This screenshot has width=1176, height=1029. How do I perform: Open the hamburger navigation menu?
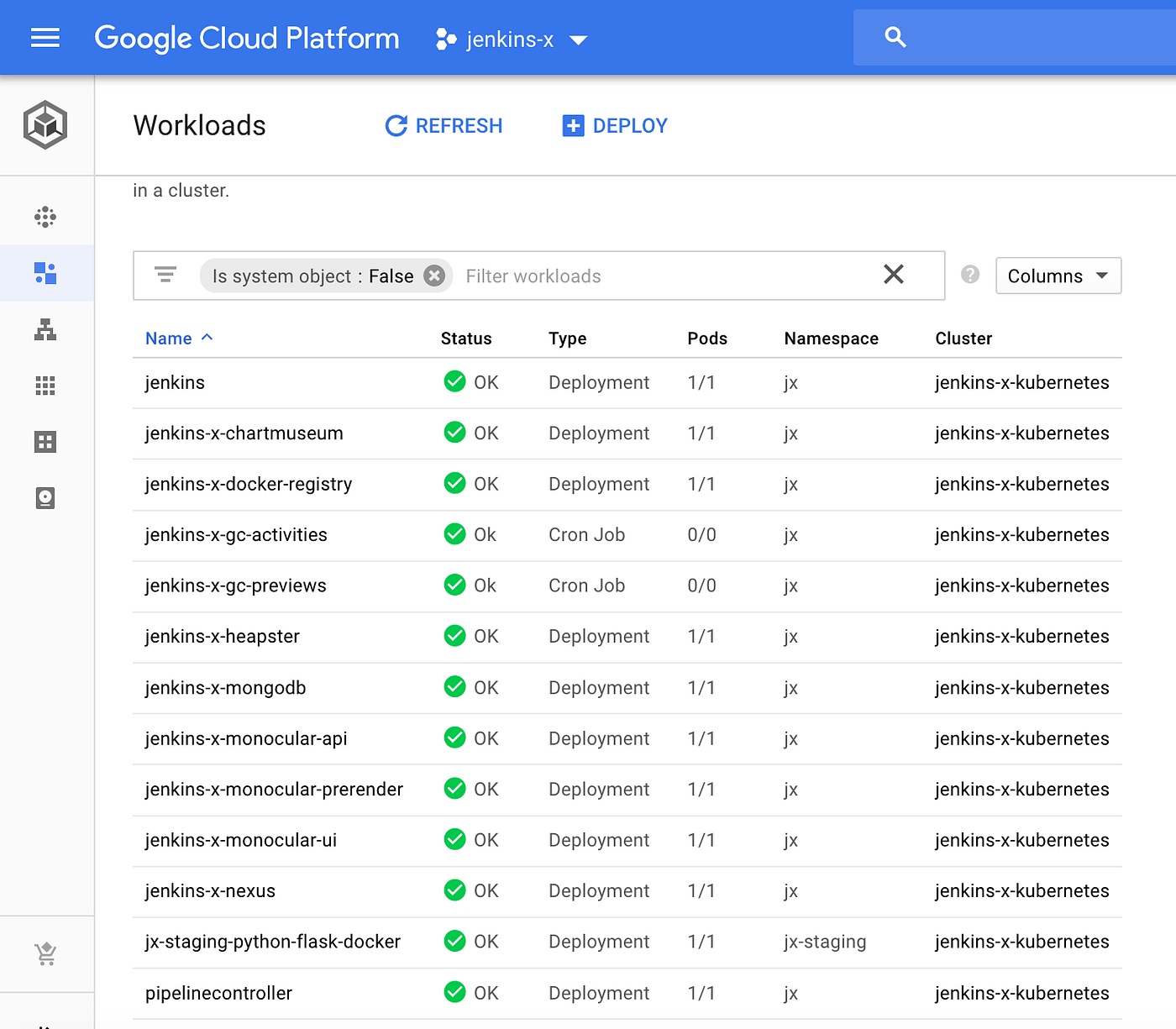45,38
